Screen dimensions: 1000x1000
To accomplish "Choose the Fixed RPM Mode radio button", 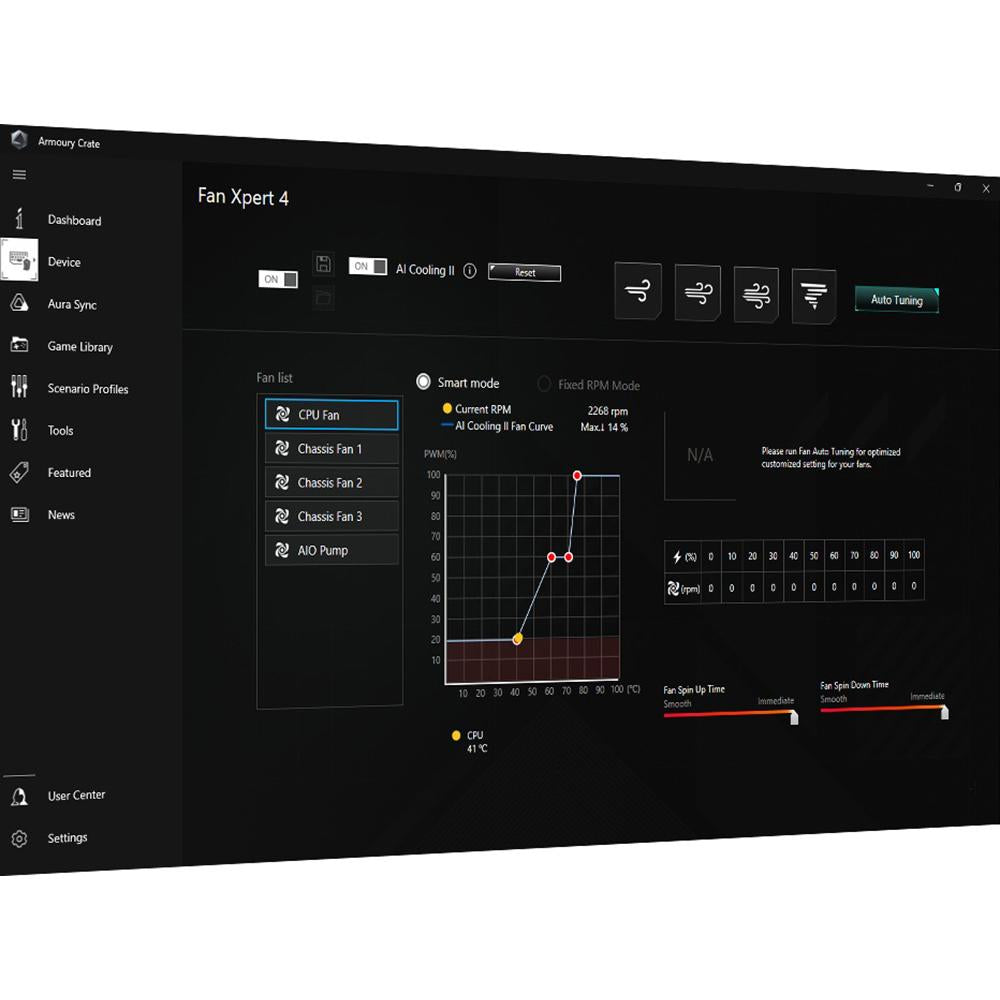I will [x=544, y=385].
